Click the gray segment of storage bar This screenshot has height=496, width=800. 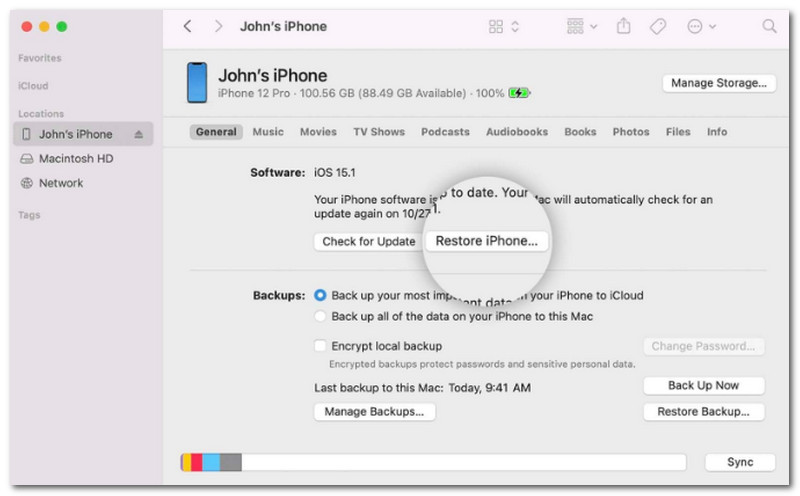[231, 462]
